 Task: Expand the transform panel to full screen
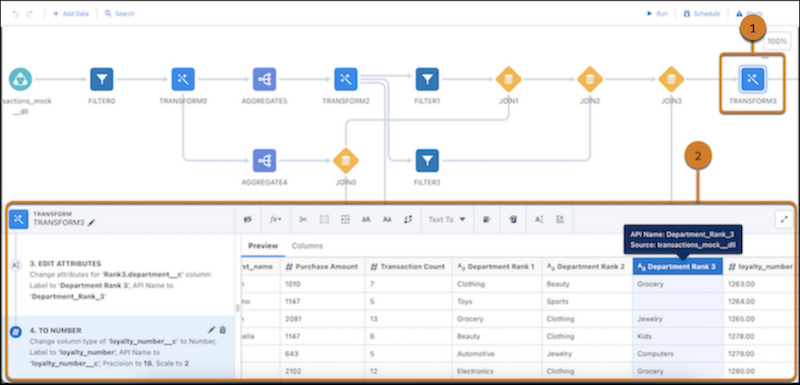784,219
